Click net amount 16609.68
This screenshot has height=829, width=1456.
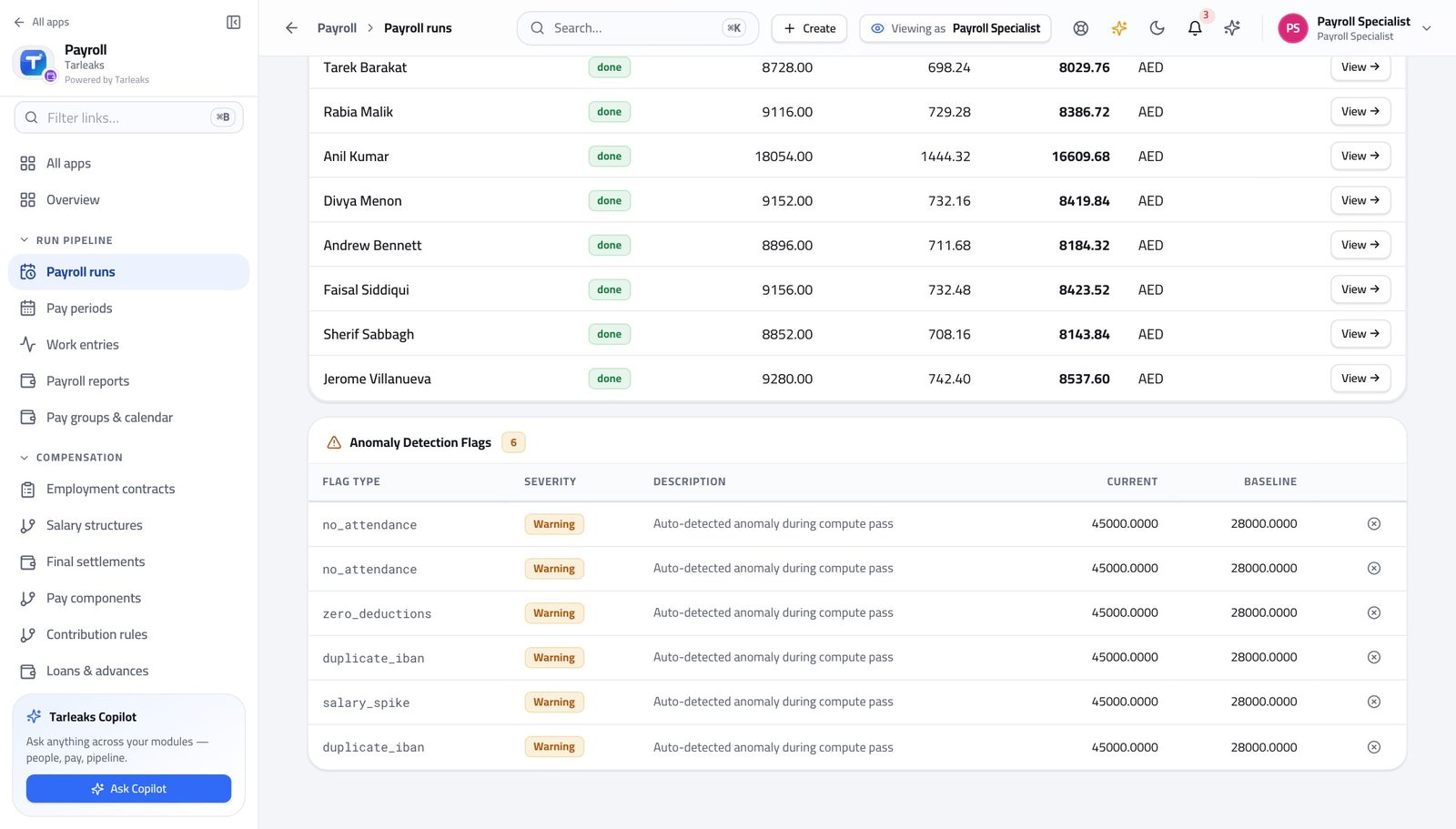pos(1080,157)
